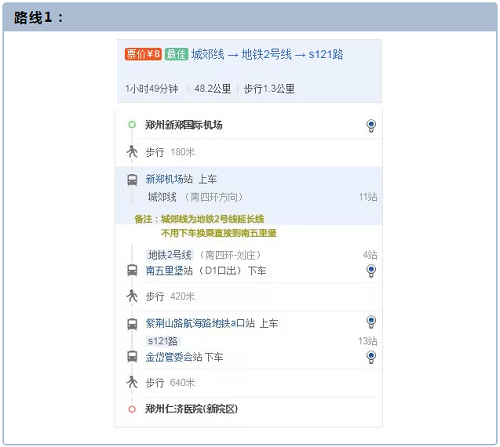
Task: Select the 地铁2号线 line label
Action: [x=170, y=255]
